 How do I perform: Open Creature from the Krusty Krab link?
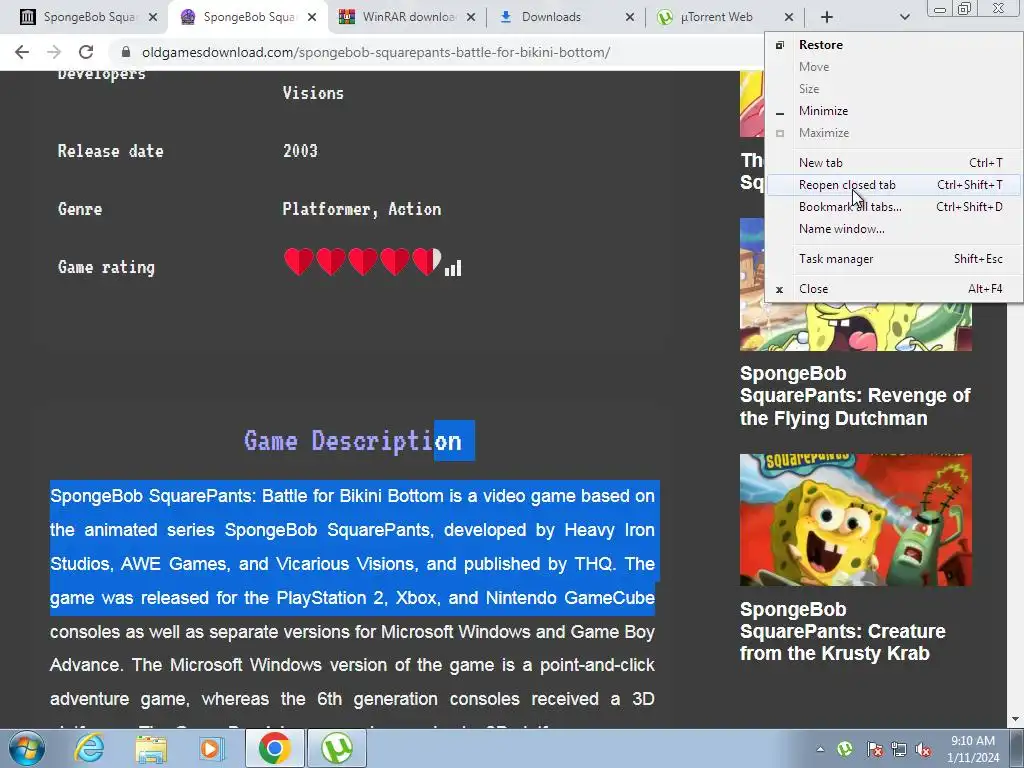point(842,631)
